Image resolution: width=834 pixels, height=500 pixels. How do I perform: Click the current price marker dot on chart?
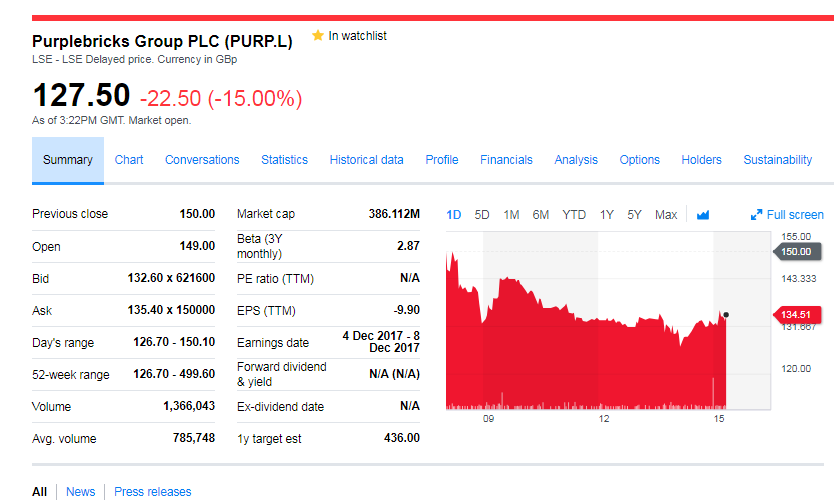726,315
